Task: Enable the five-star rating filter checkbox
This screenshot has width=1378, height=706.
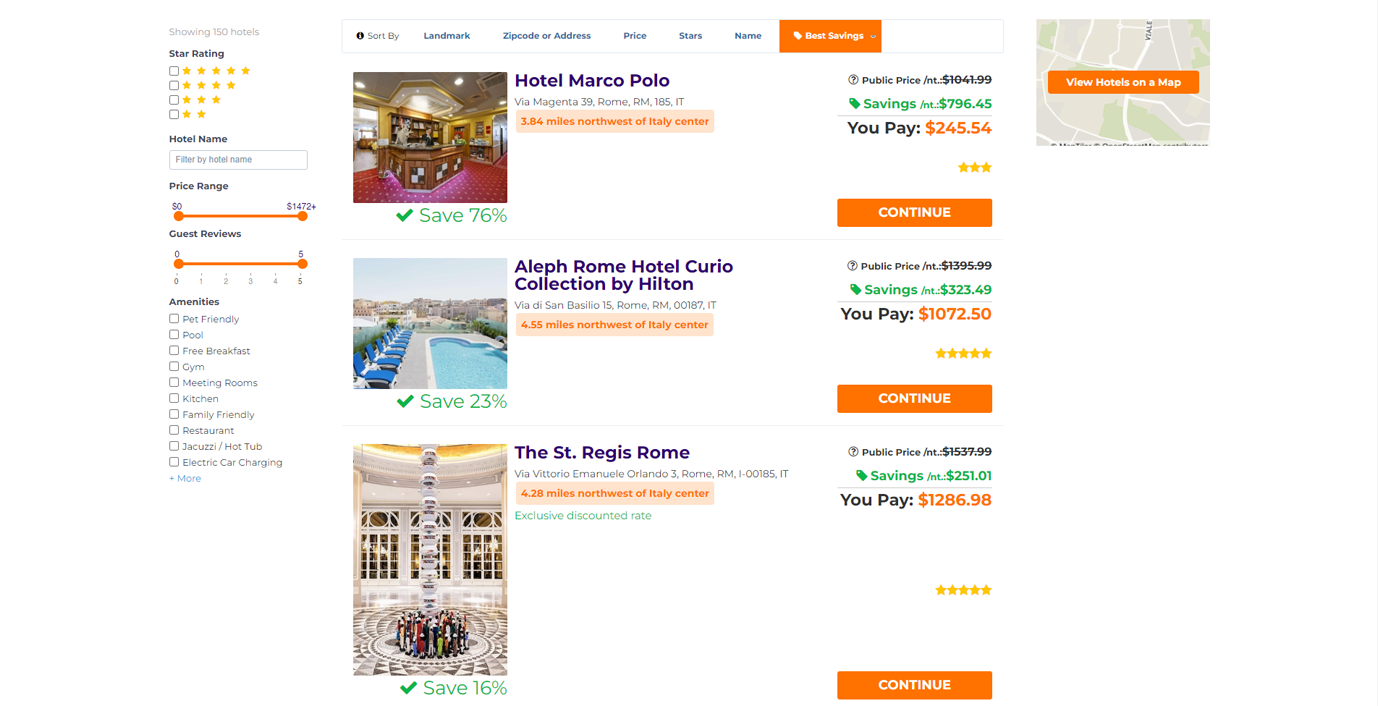Action: [174, 71]
